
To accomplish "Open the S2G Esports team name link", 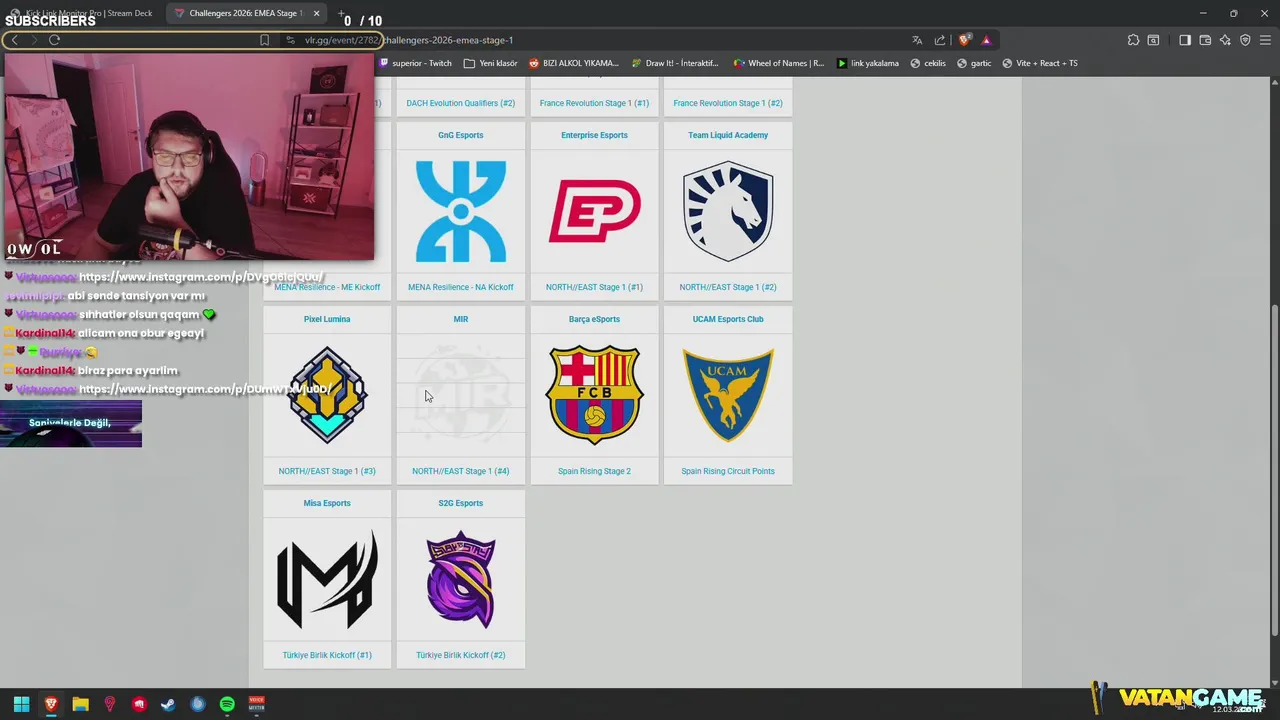I will tap(460, 503).
